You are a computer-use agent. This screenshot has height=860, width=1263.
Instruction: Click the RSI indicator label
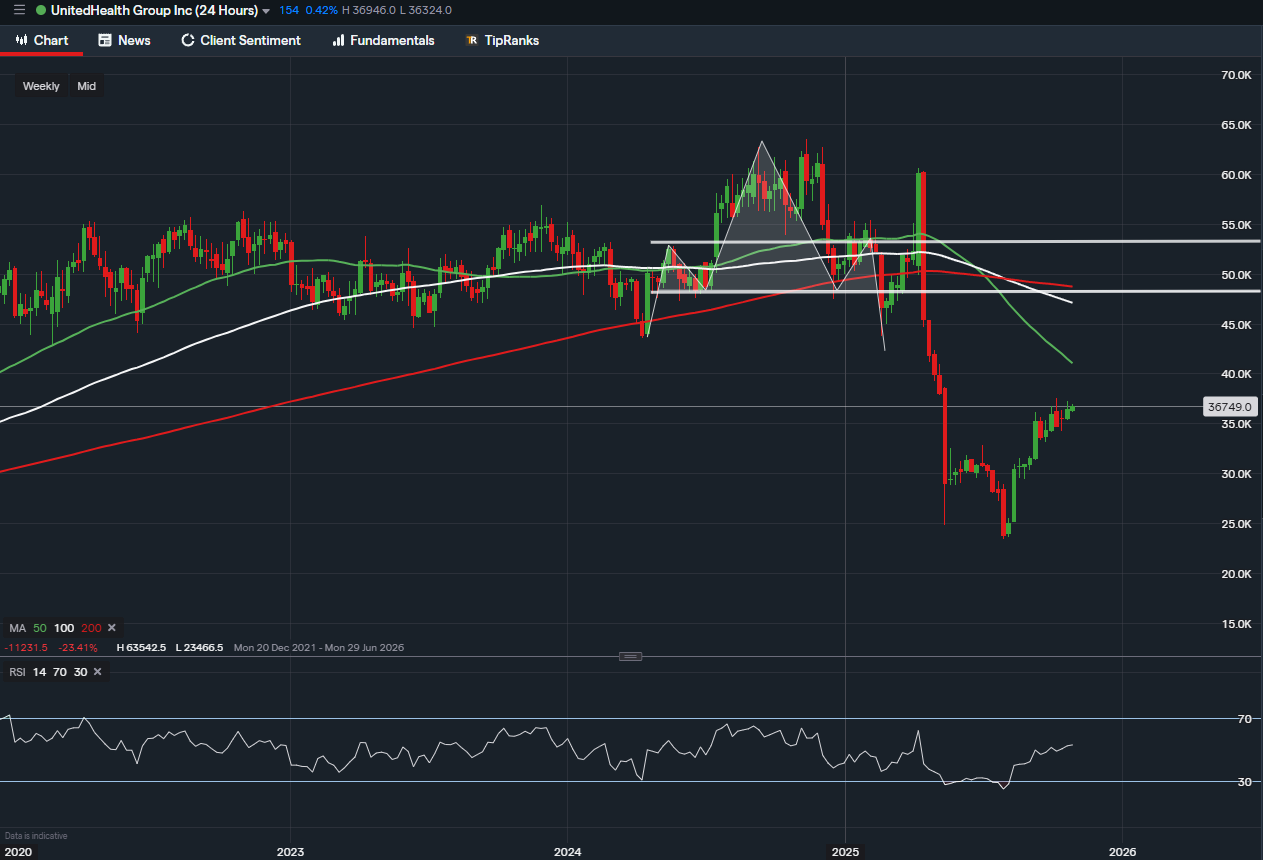[x=17, y=672]
